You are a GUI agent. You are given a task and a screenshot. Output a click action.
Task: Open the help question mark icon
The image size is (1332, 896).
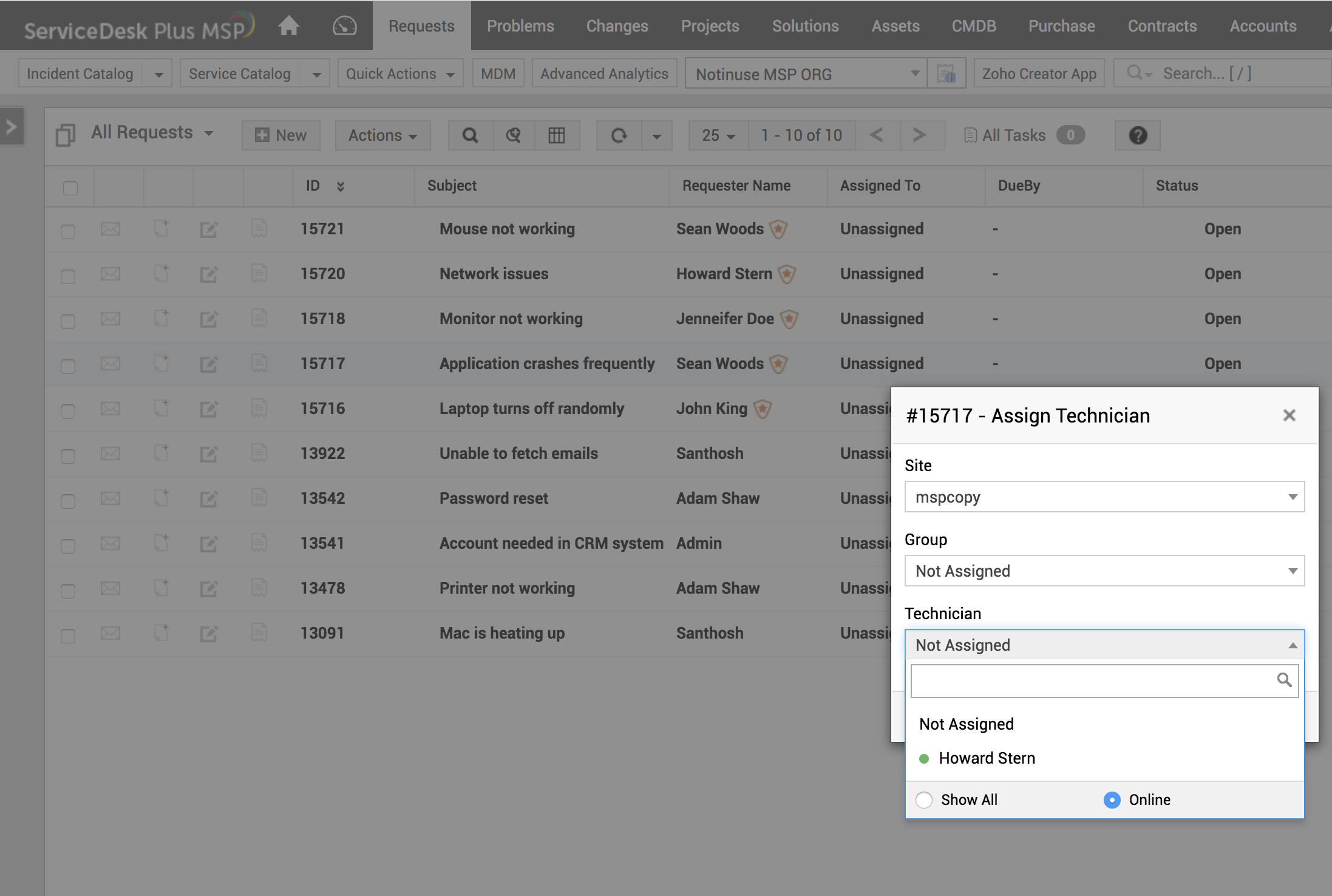(1137, 135)
